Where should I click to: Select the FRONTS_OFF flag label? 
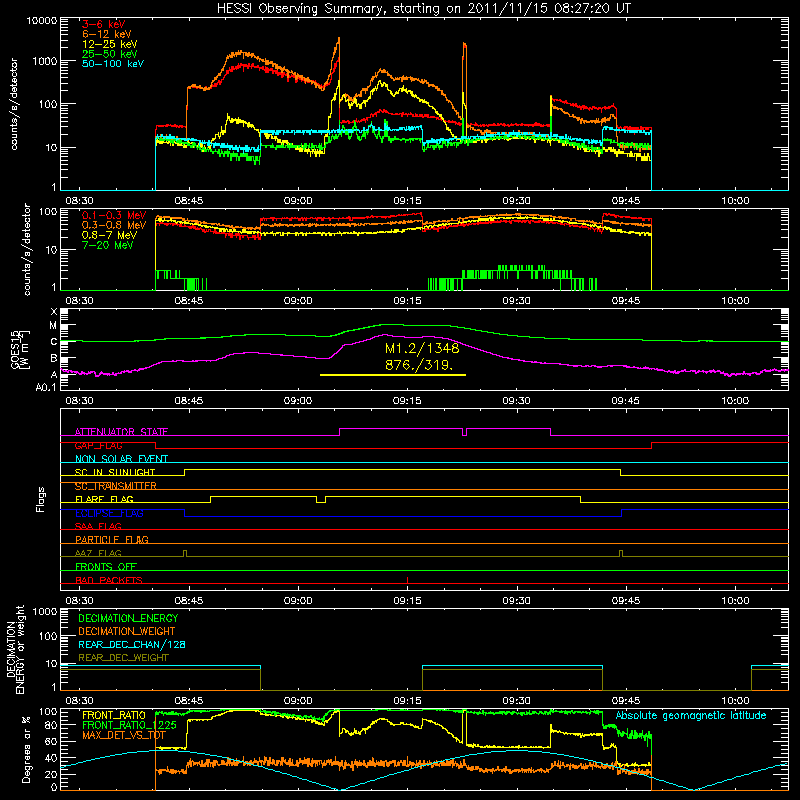pyautogui.click(x=106, y=566)
